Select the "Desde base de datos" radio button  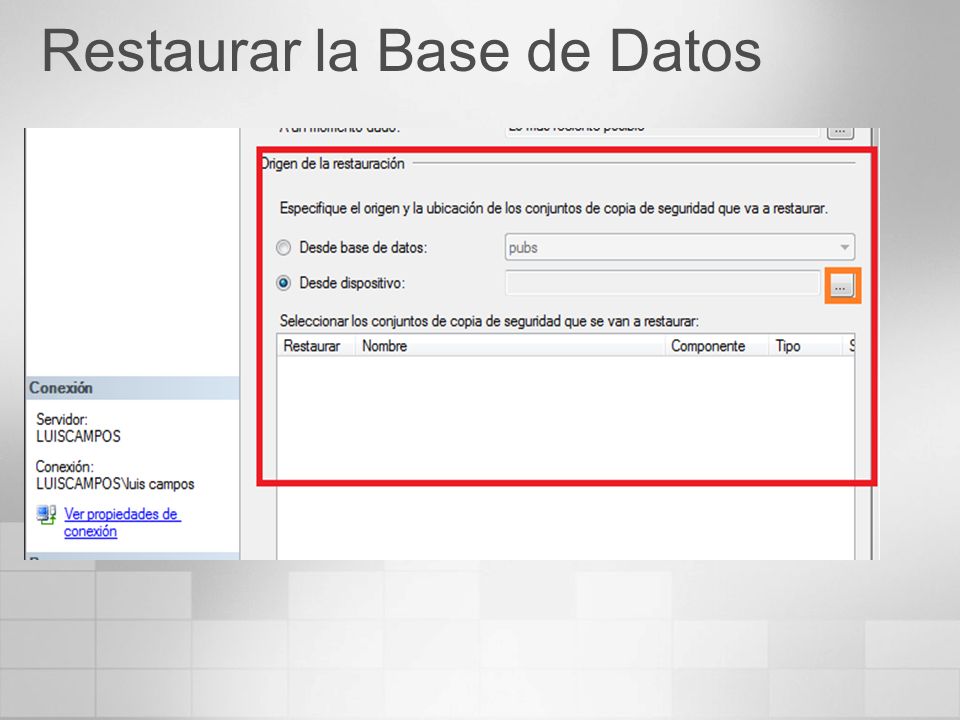point(283,248)
